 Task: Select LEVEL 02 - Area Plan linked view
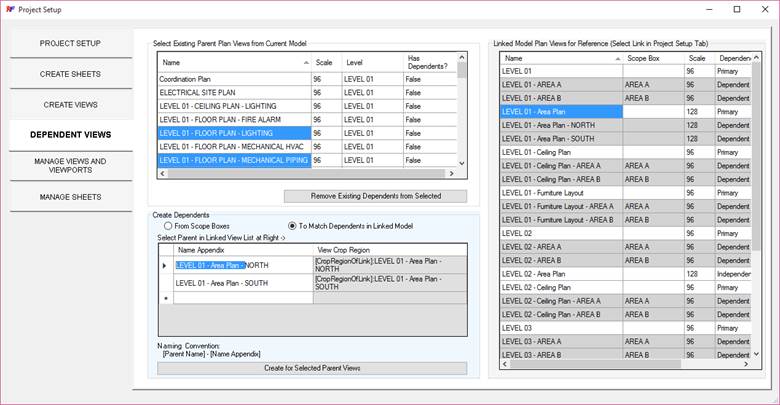[560, 273]
